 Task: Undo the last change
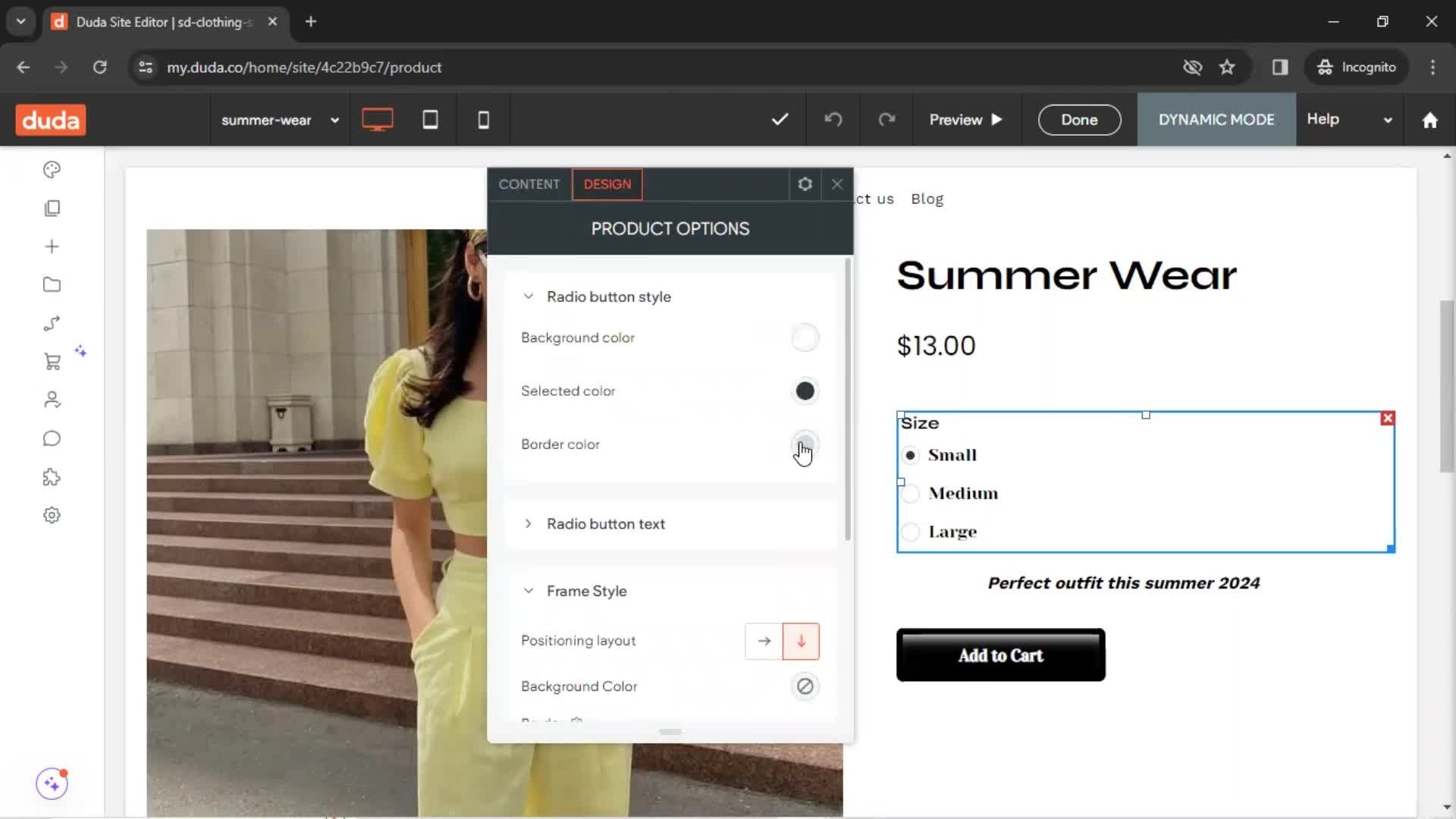[833, 120]
